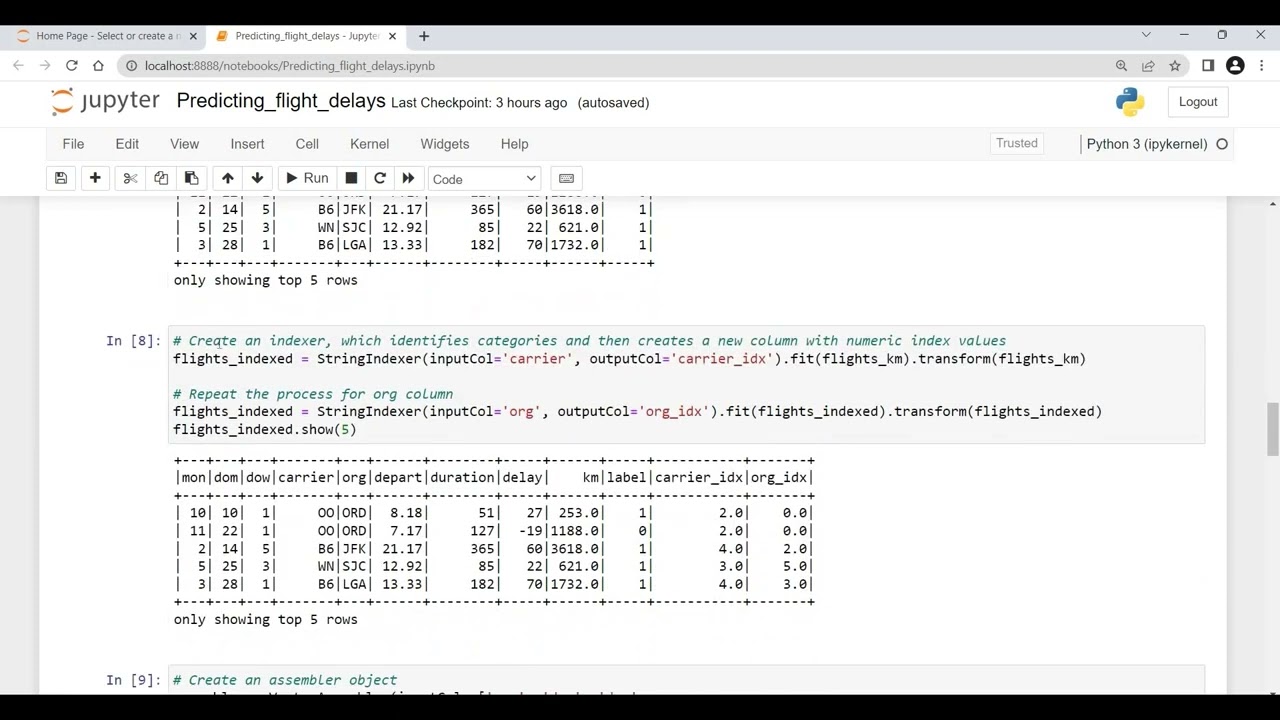Cut selected cells with scissors icon

point(130,178)
